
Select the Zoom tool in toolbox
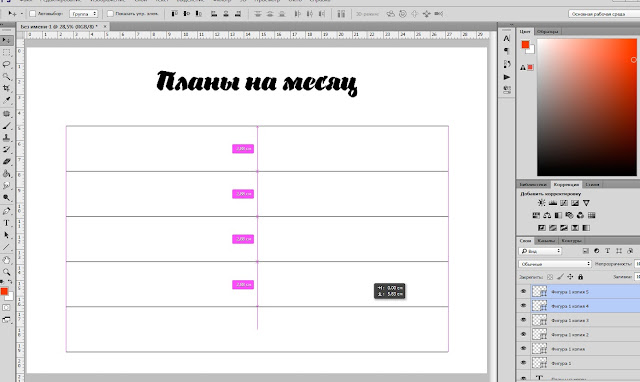point(7,272)
